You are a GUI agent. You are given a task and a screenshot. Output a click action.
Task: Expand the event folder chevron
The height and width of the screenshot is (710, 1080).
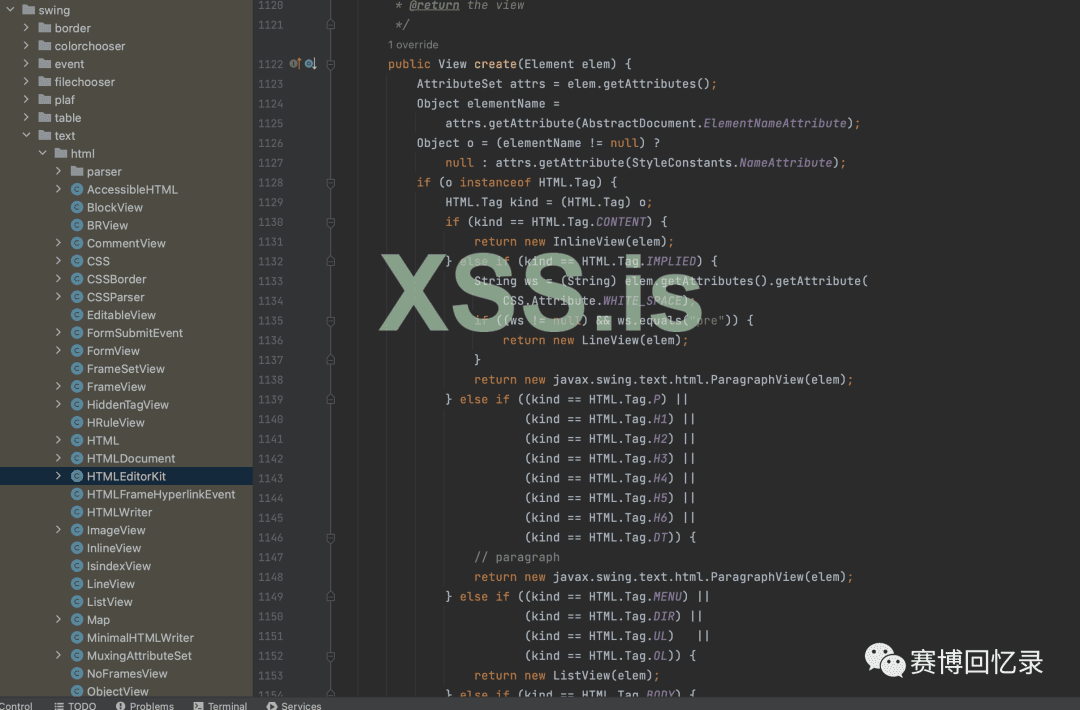coord(26,63)
